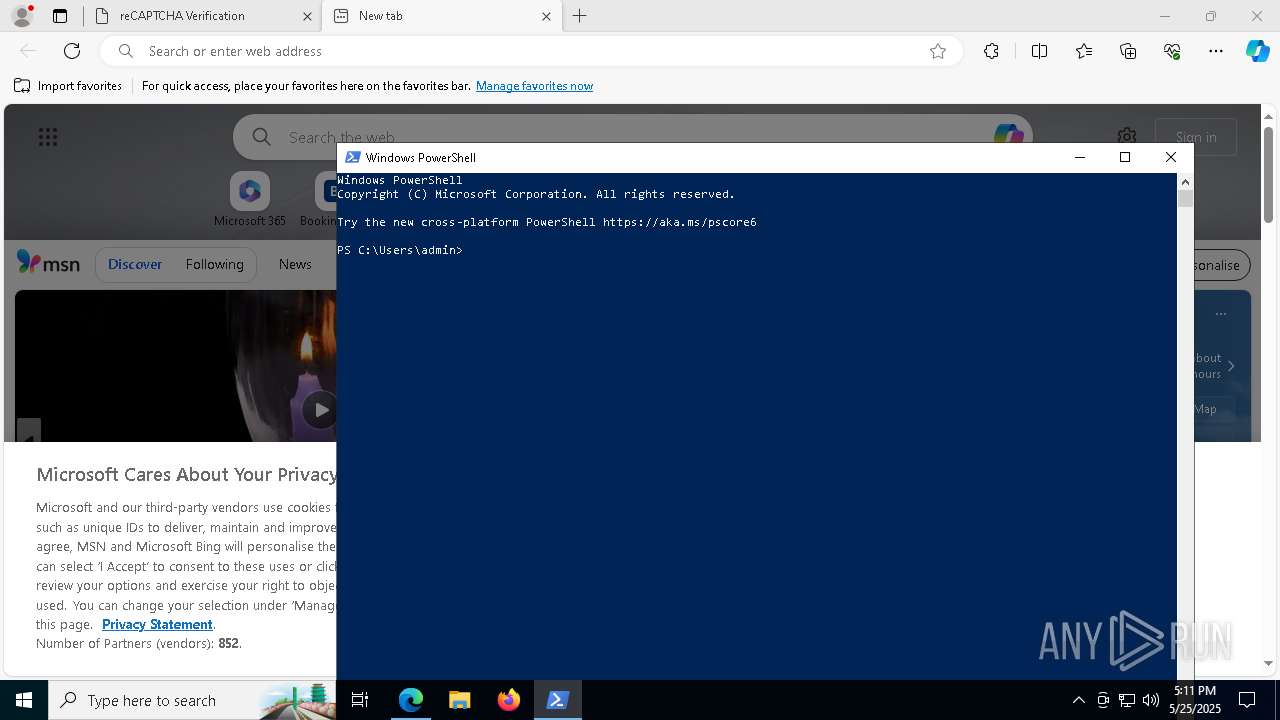Screen dimensions: 1280x720
Task: Open Edge tab actions menu icon
Action: pyautogui.click(x=60, y=16)
